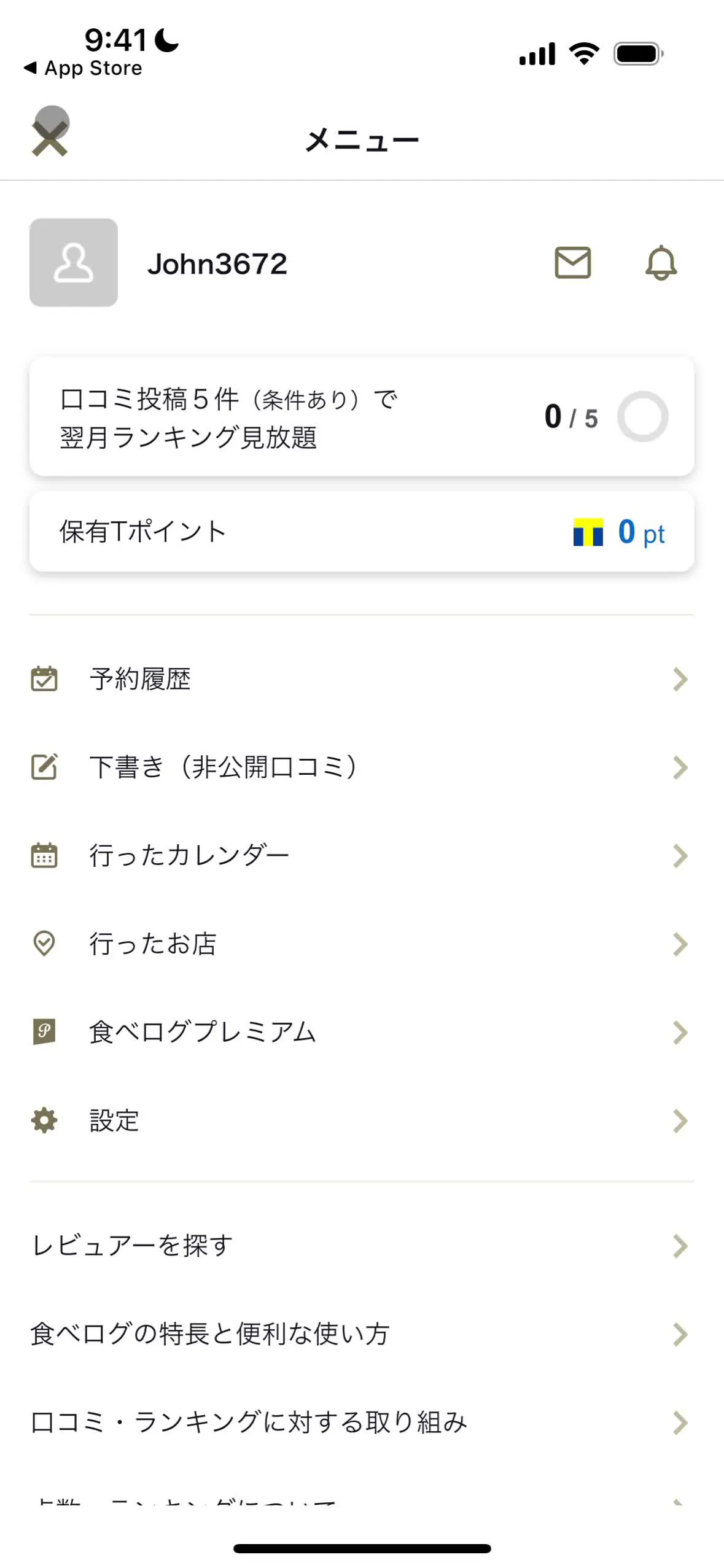
Task: Tap the 予約履歴 calendar-check icon
Action: pyautogui.click(x=44, y=679)
